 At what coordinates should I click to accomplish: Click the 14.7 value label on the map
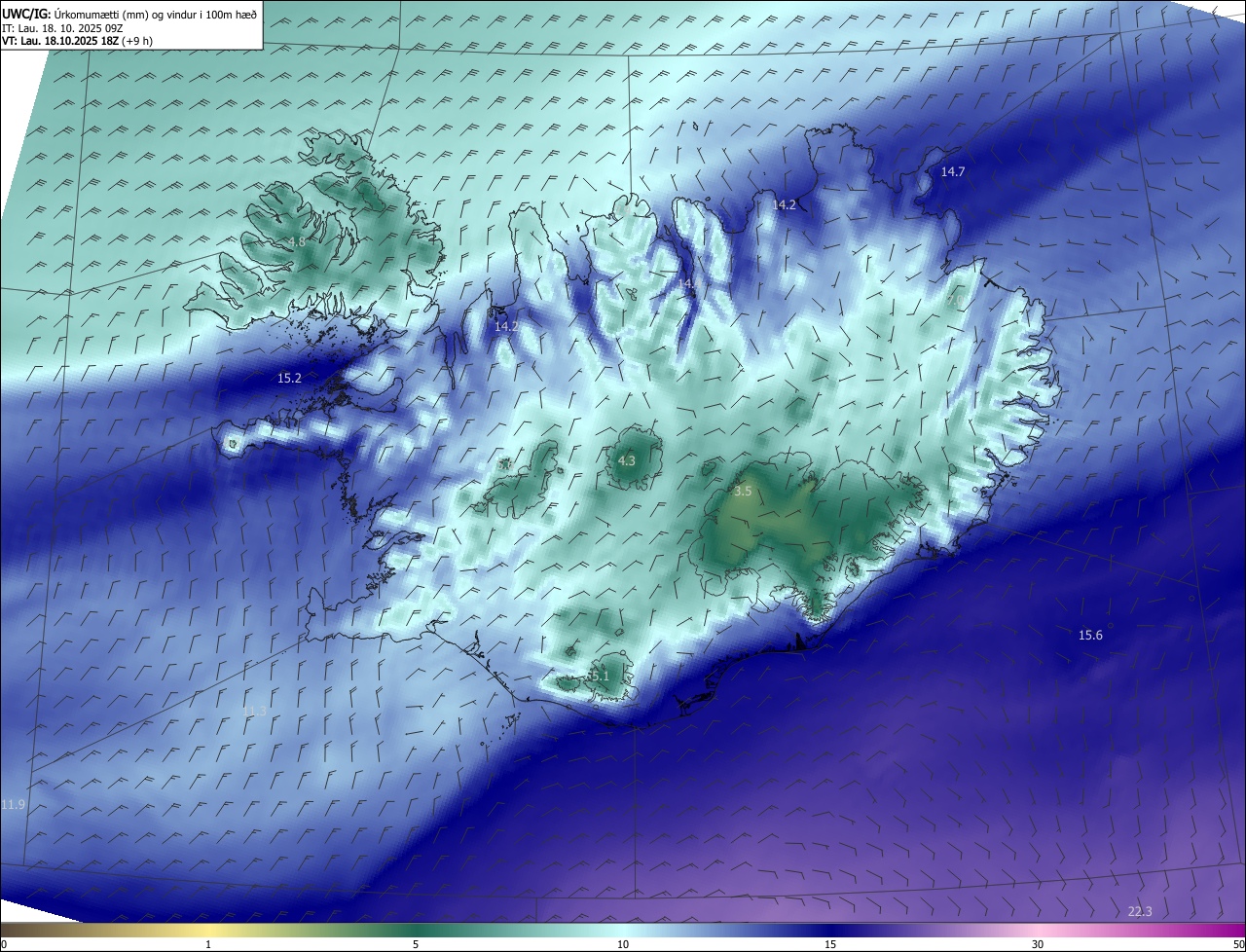coord(953,171)
